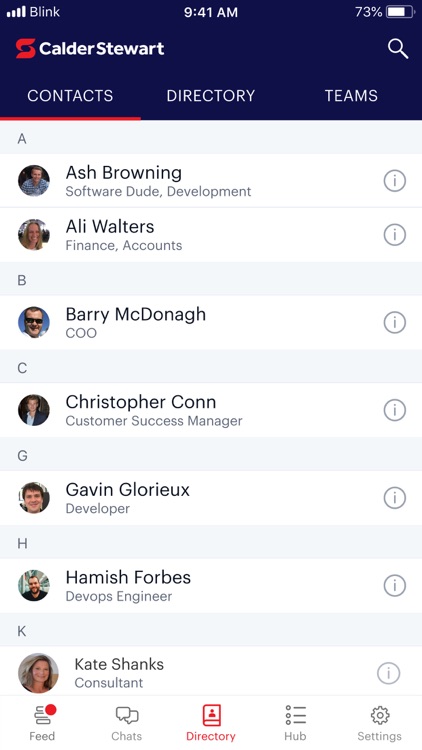Open the Hub list icon
422x750 pixels.
[x=295, y=723]
